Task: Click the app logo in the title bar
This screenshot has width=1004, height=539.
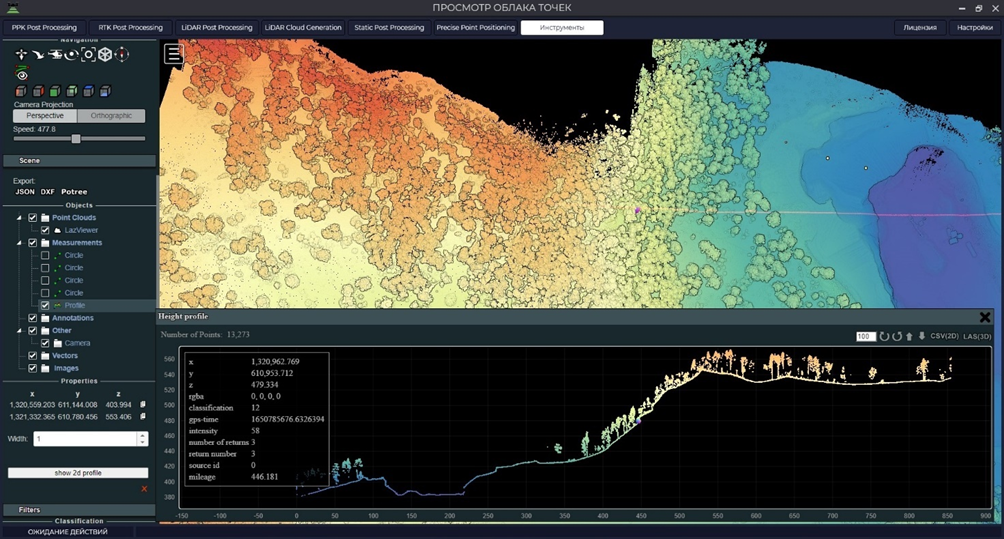Action: [13, 8]
